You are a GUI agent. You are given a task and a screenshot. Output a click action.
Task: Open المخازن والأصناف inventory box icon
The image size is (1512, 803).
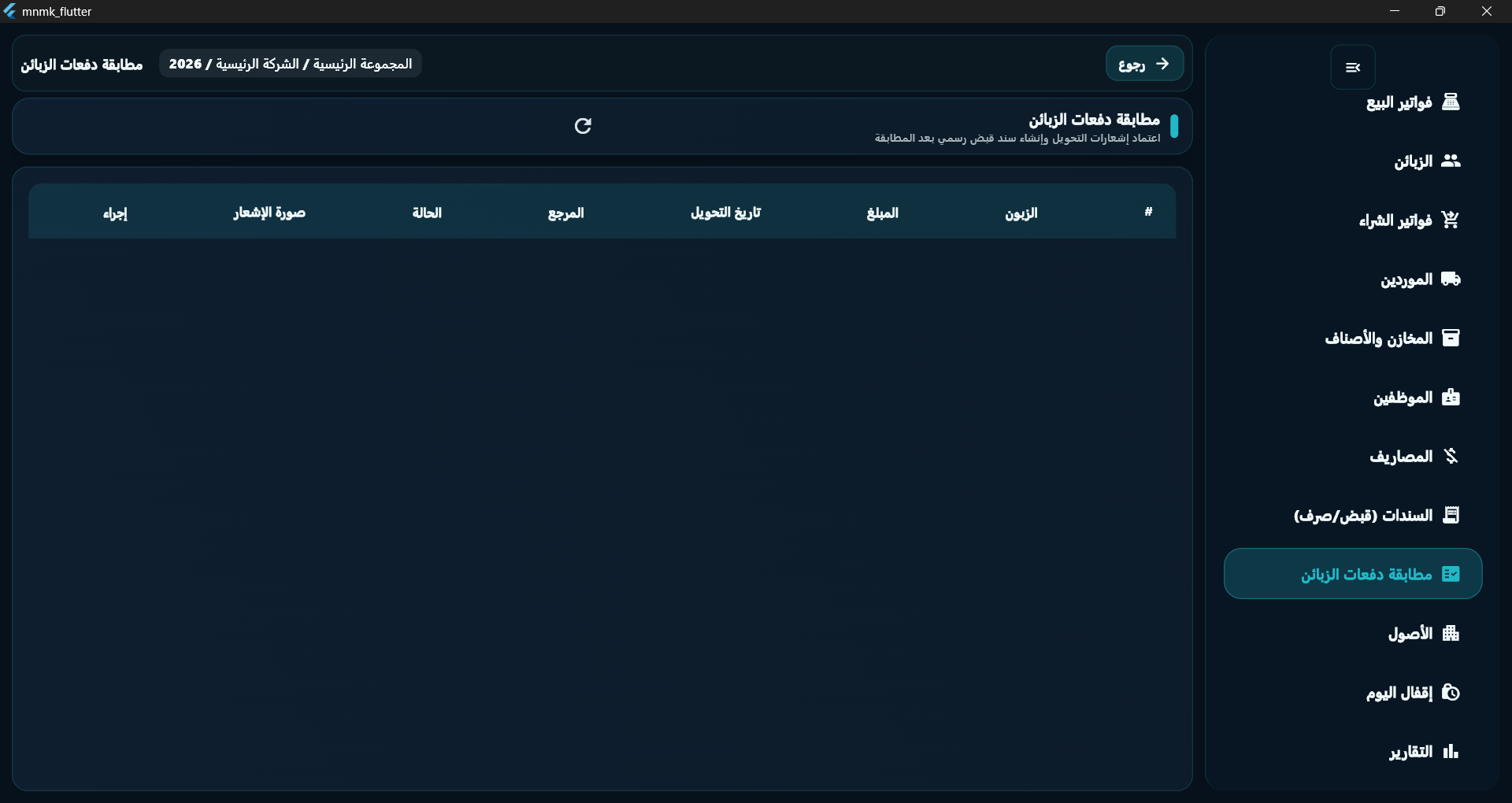tap(1451, 339)
